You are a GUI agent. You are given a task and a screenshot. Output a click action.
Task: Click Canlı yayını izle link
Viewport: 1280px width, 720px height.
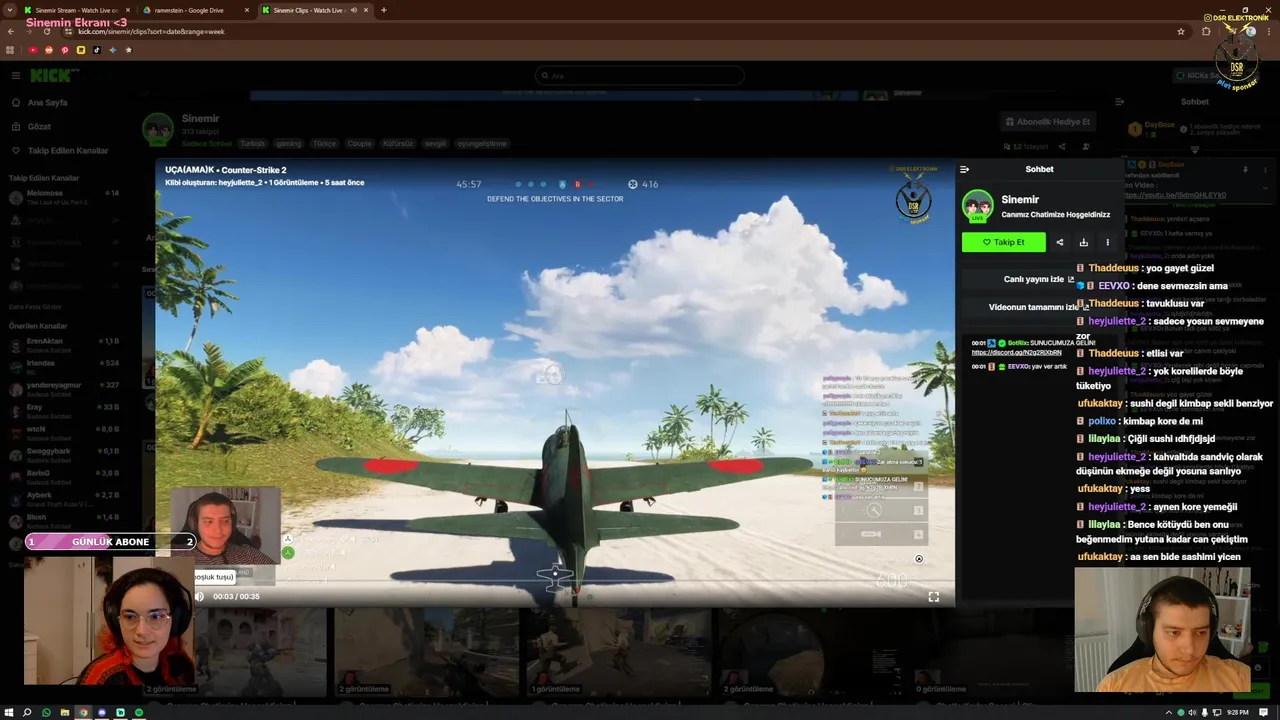1039,280
